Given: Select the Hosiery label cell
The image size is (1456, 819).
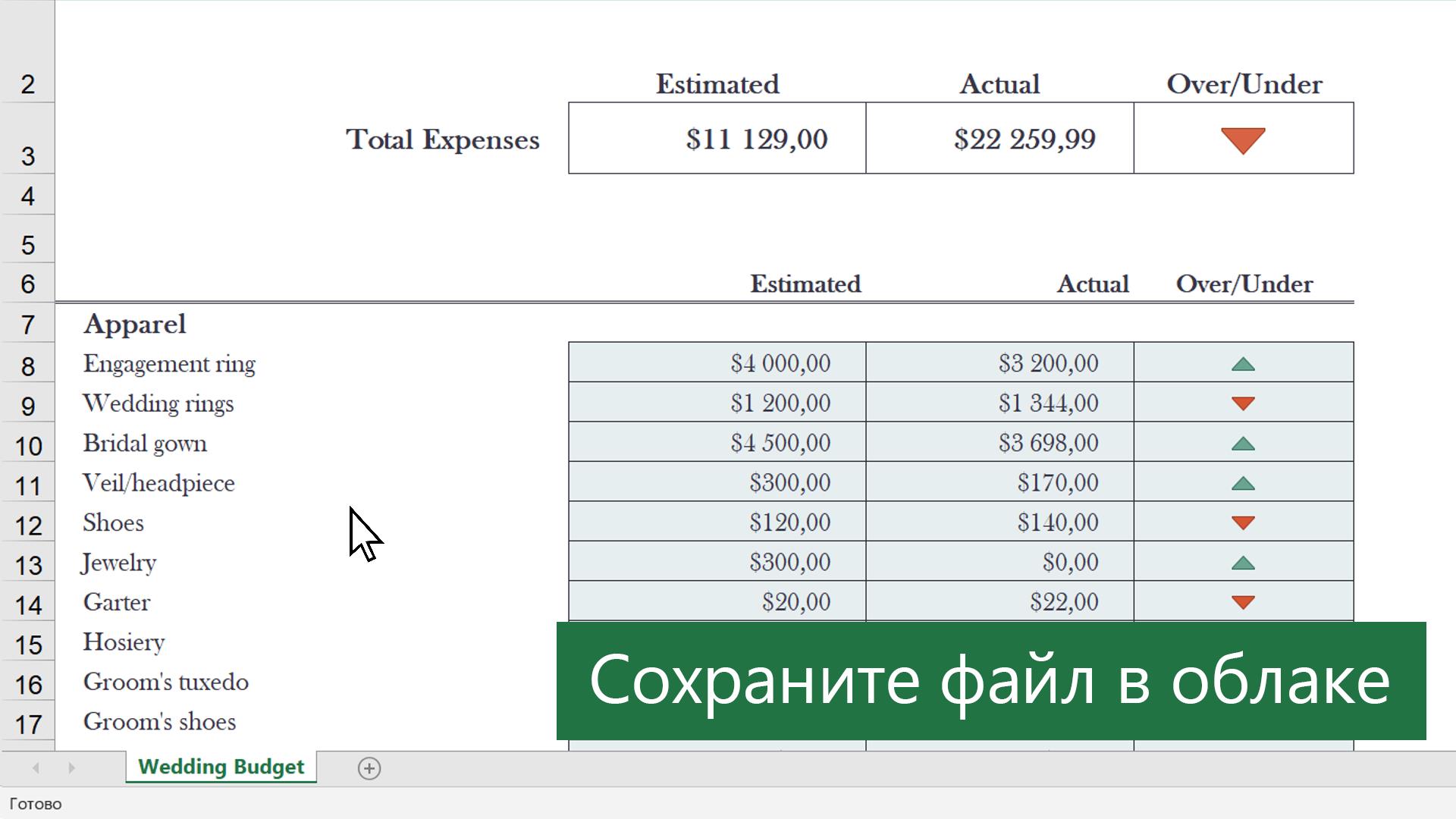Looking at the screenshot, I should (124, 642).
